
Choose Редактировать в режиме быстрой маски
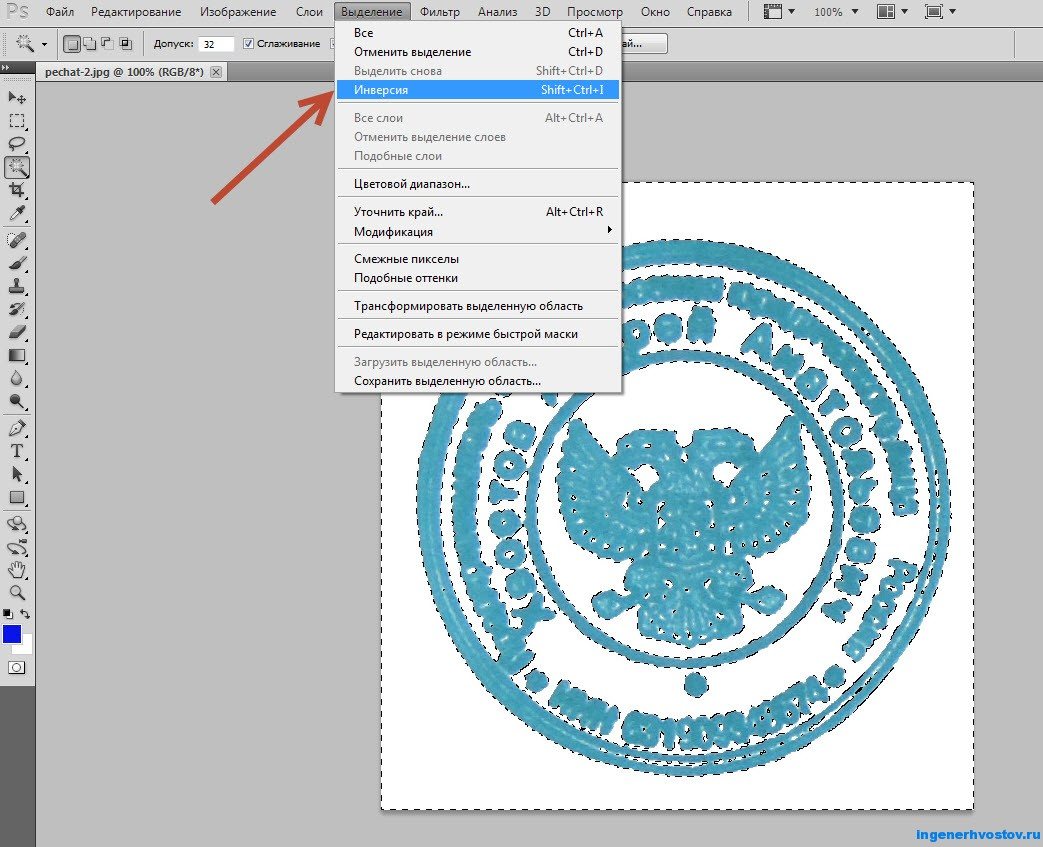(478, 334)
